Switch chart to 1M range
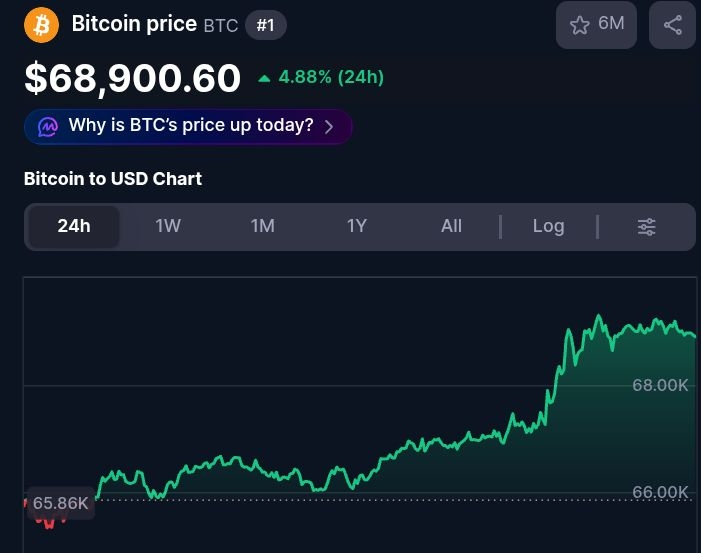Screen dimensions: 701x553 pos(262,226)
